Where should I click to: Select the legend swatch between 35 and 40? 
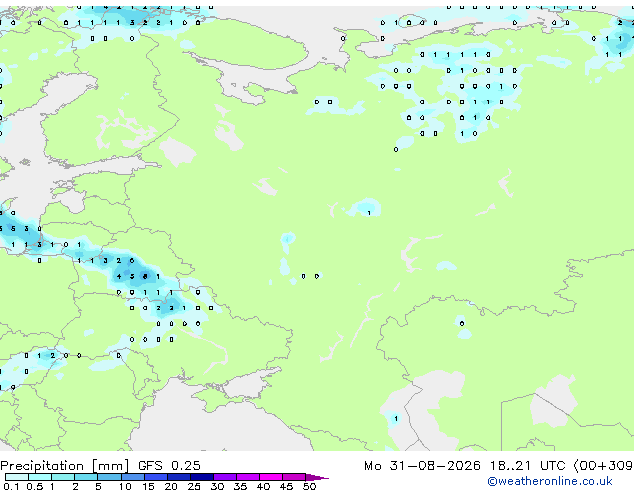click(x=248, y=477)
